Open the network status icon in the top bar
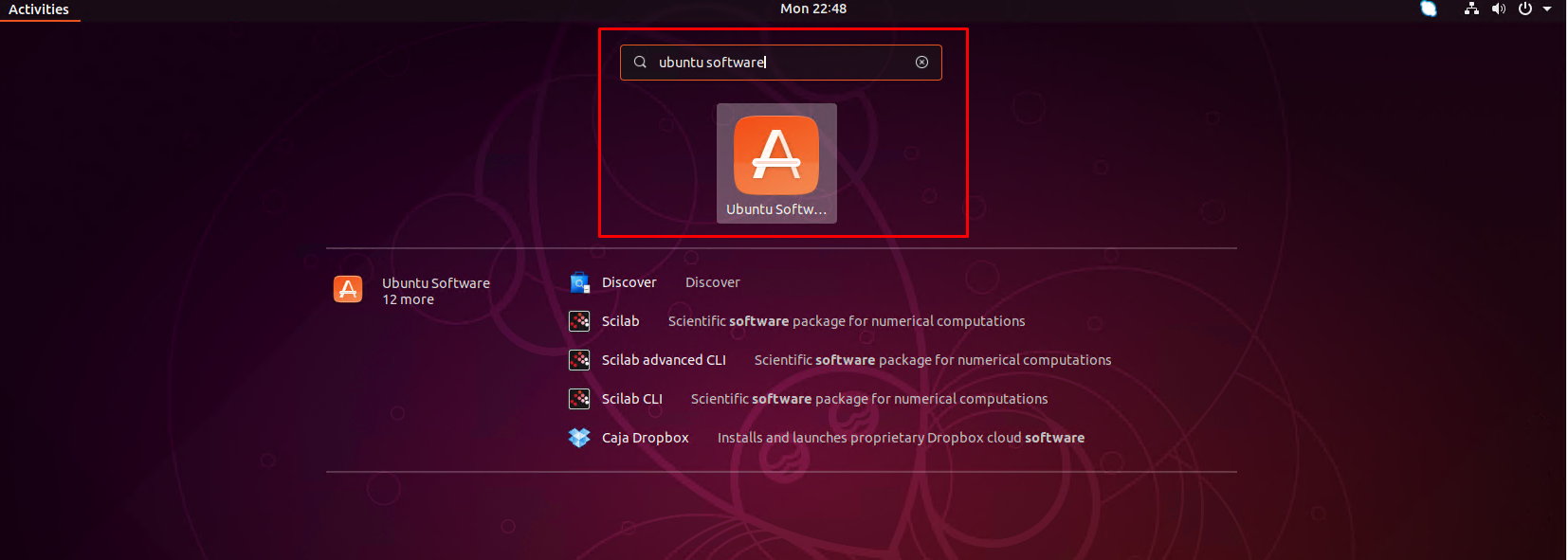The height and width of the screenshot is (560, 1568). pos(1471,9)
